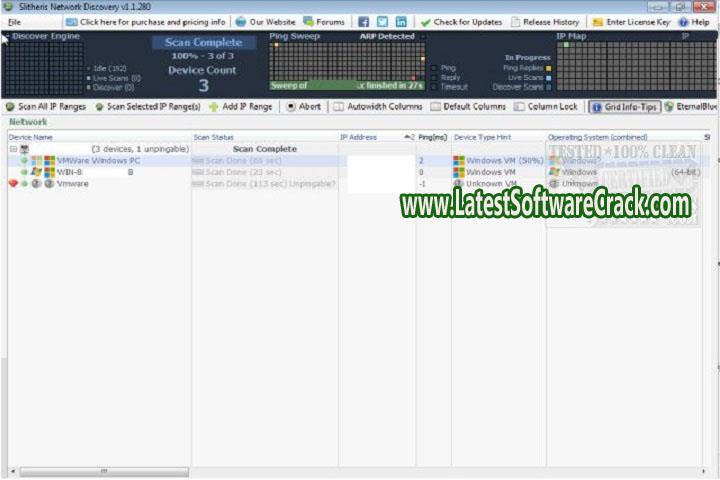Click the Ping Replies yellow swatch
The height and width of the screenshot is (480, 720).
pyautogui.click(x=548, y=68)
